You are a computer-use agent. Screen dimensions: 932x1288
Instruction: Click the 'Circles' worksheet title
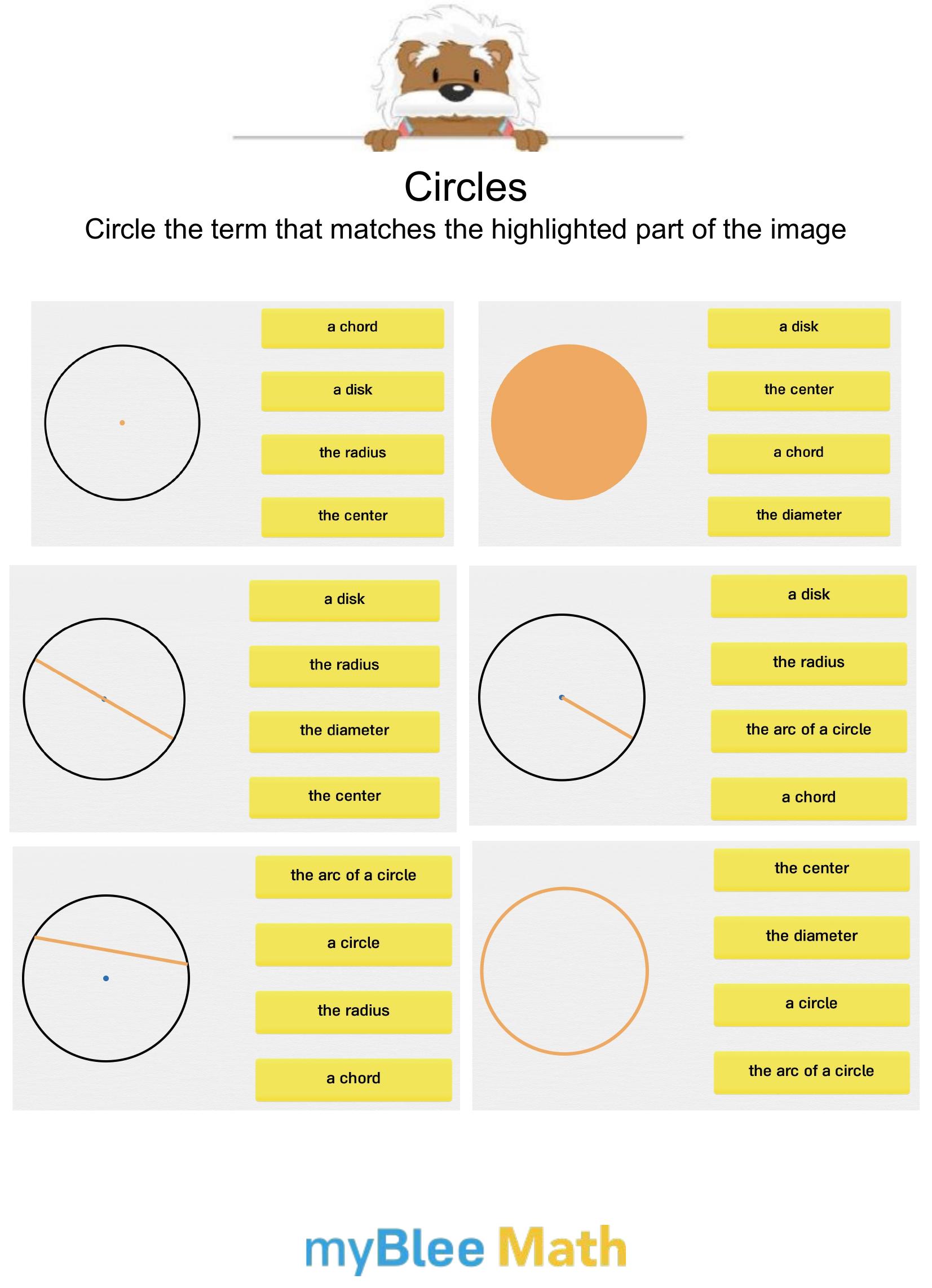pos(465,187)
